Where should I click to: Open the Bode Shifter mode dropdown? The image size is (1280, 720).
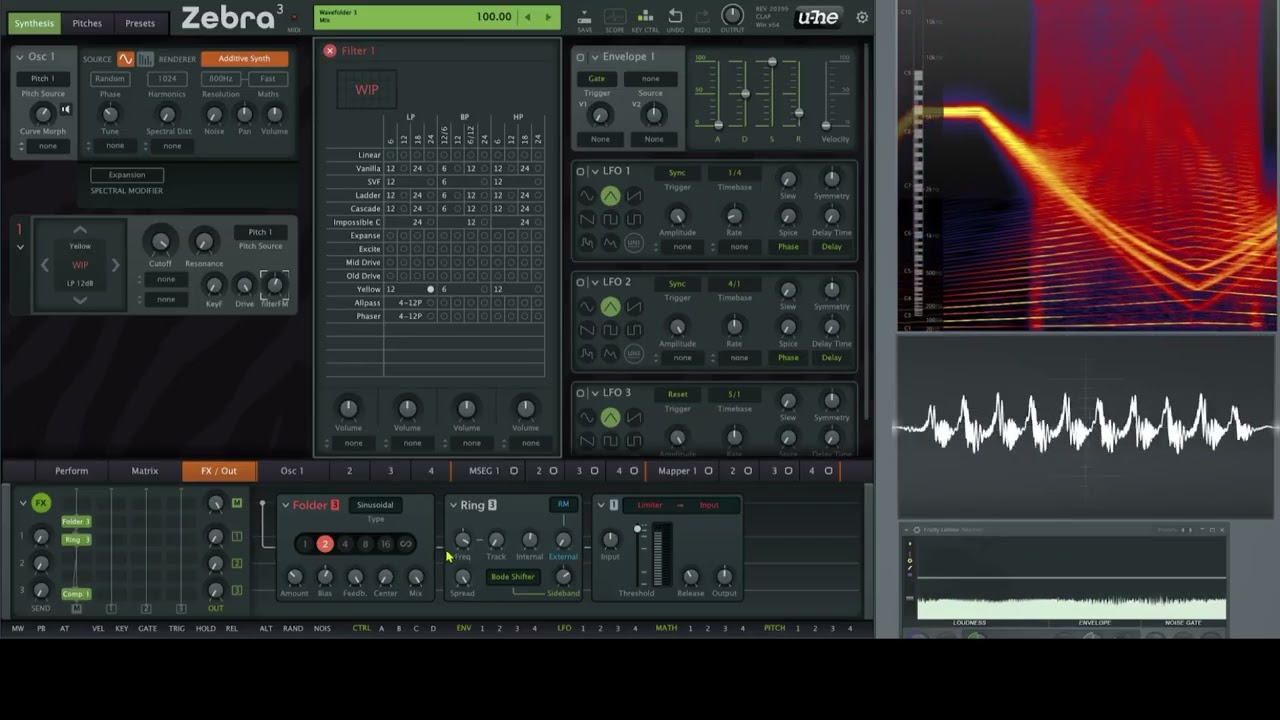pos(512,577)
